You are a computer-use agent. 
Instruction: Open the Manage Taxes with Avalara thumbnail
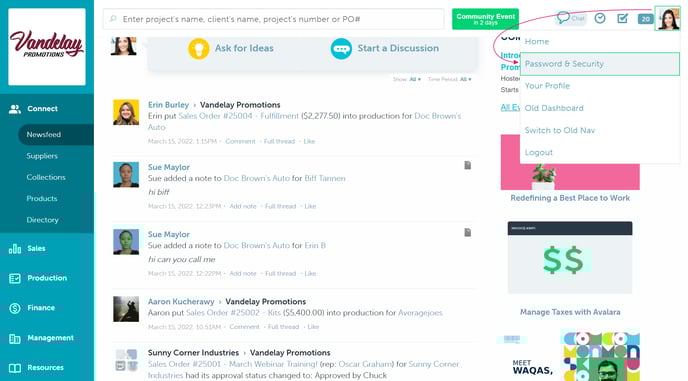[570, 257]
